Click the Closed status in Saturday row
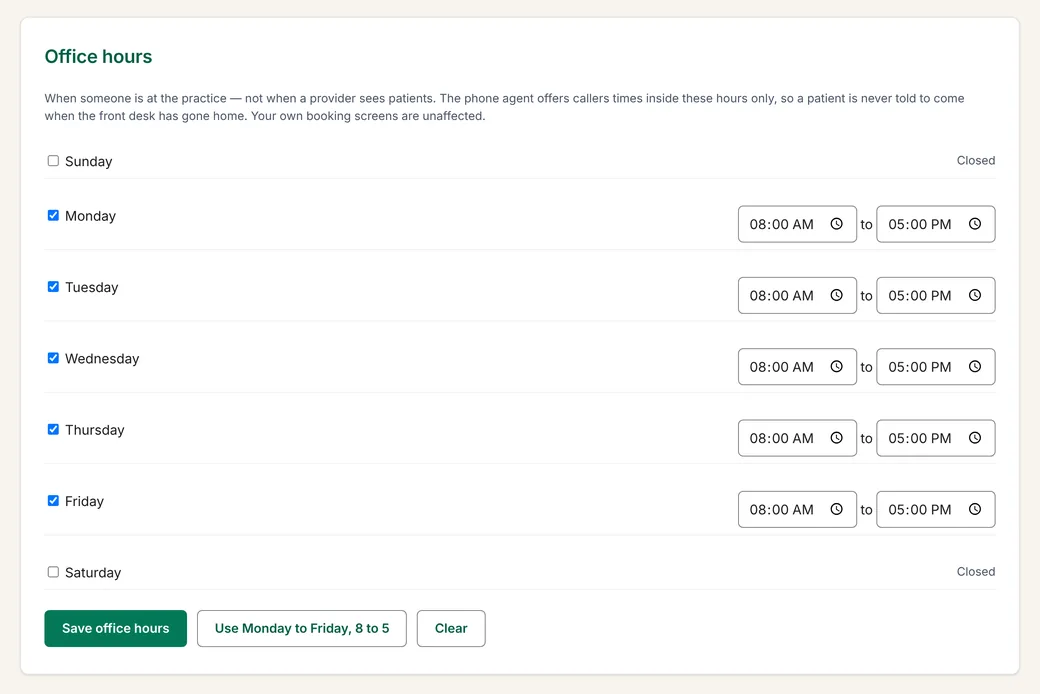 point(976,572)
